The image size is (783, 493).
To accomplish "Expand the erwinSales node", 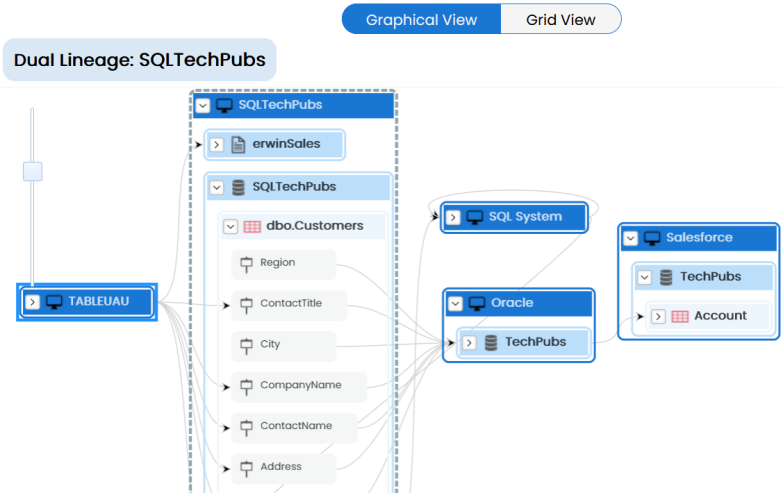I will click(216, 144).
